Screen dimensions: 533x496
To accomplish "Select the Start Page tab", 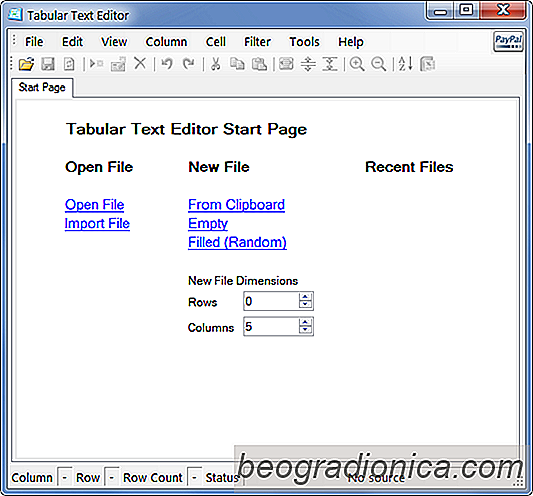I will click(42, 88).
